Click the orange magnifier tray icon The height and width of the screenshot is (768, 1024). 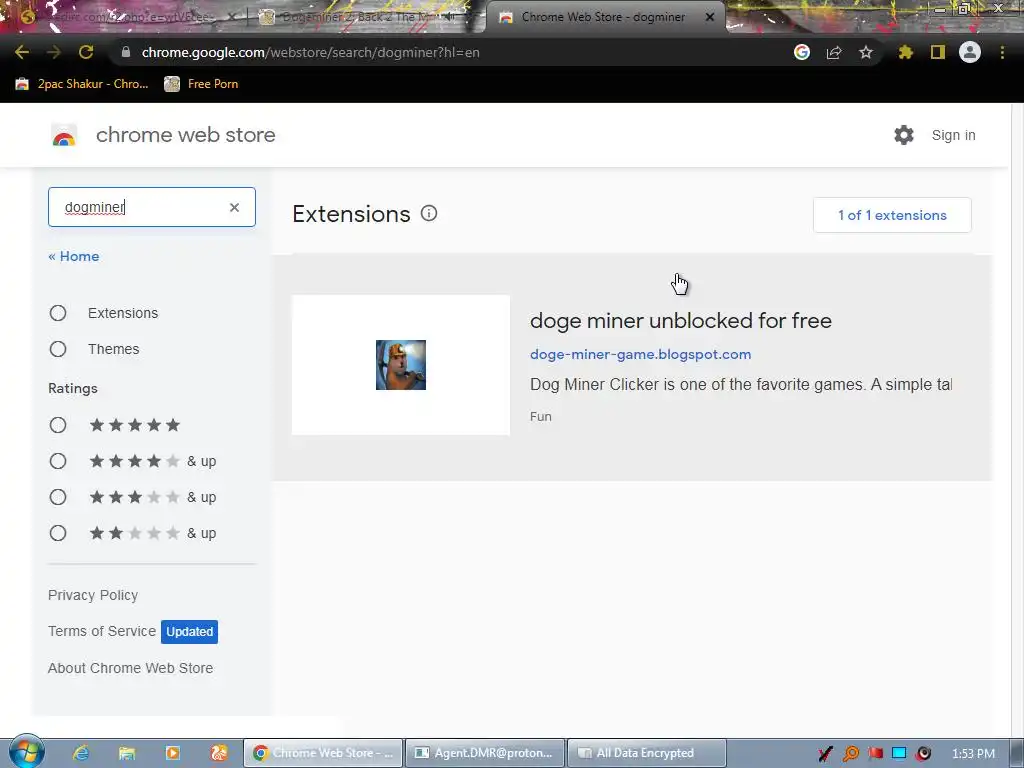coord(851,754)
